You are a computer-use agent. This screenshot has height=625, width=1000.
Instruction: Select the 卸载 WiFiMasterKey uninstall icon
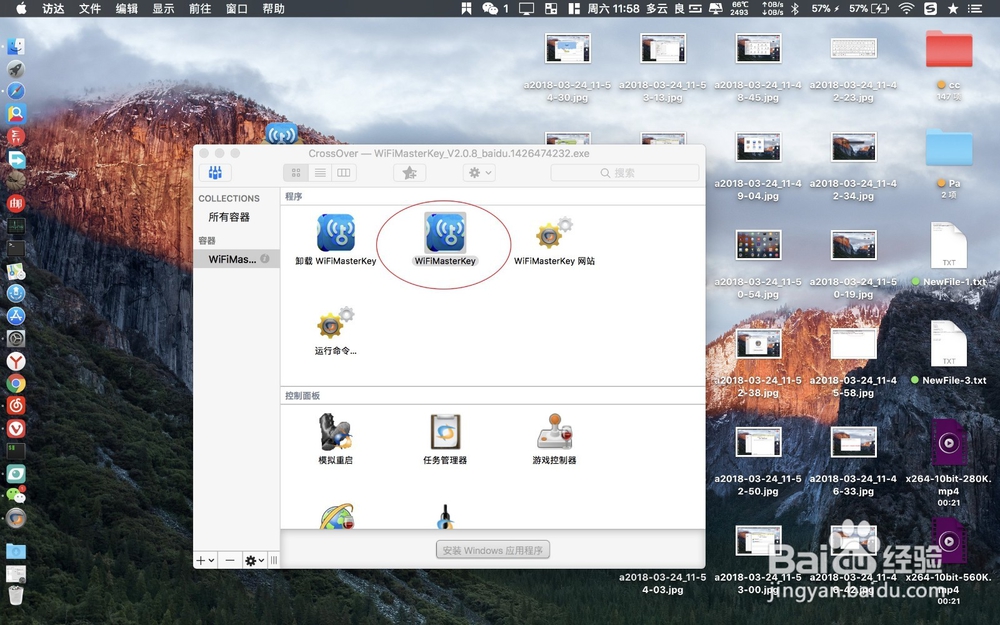[x=335, y=233]
